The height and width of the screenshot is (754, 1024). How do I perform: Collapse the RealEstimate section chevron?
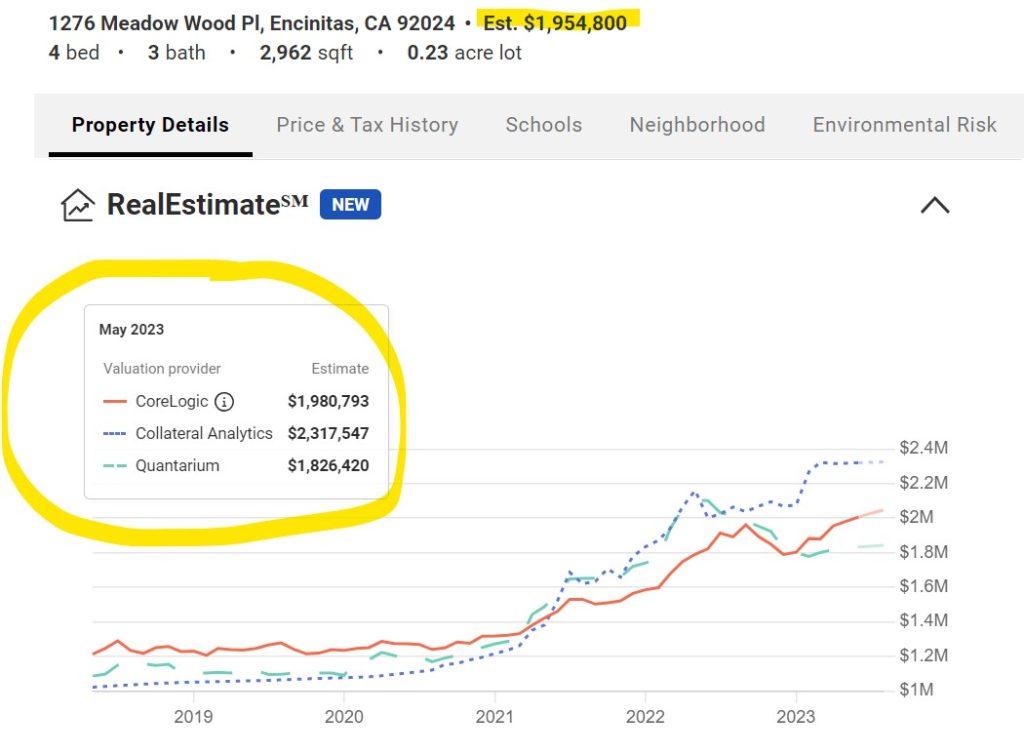(935, 205)
